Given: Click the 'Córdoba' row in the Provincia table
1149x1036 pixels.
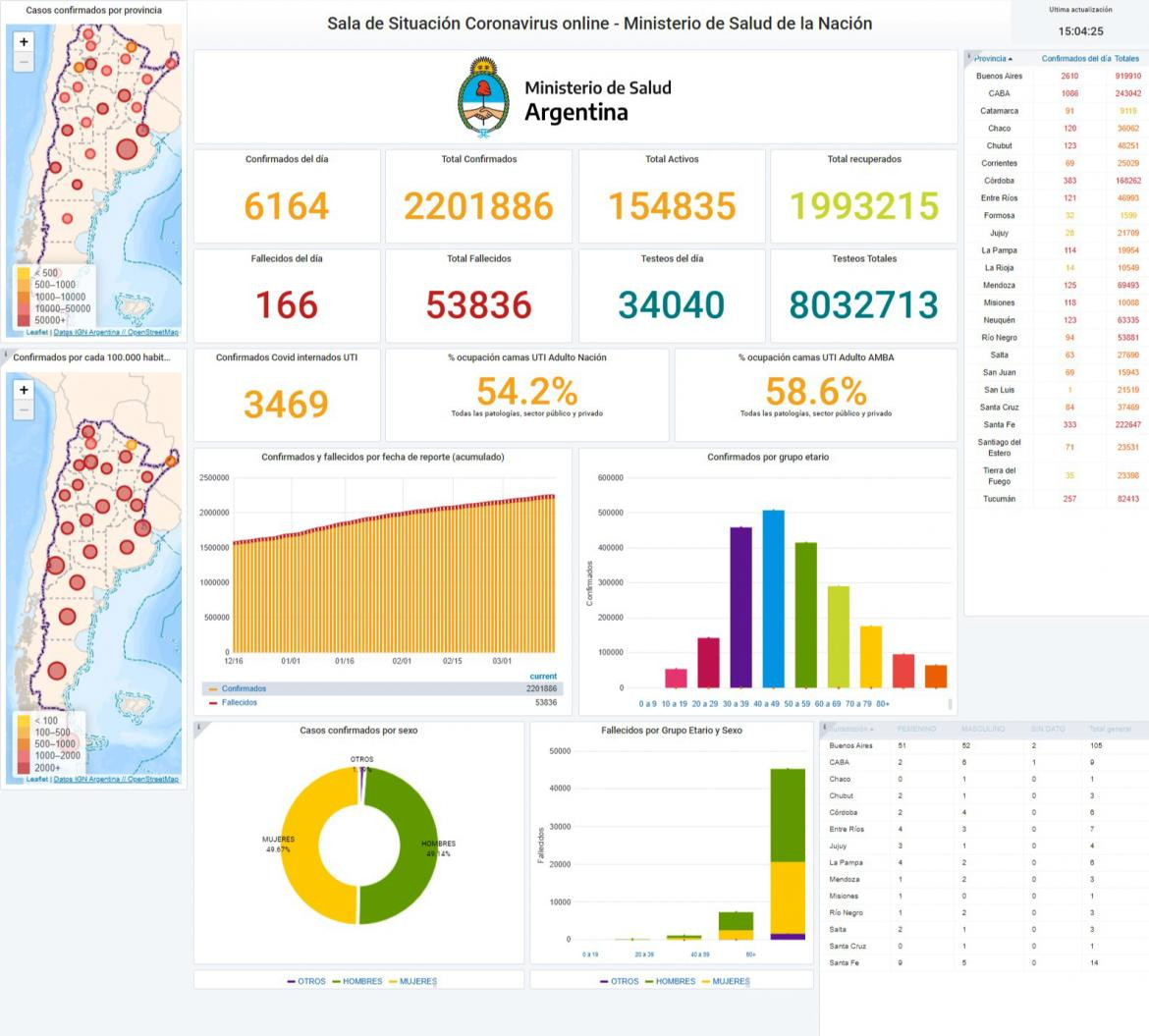Looking at the screenshot, I should [1056, 181].
